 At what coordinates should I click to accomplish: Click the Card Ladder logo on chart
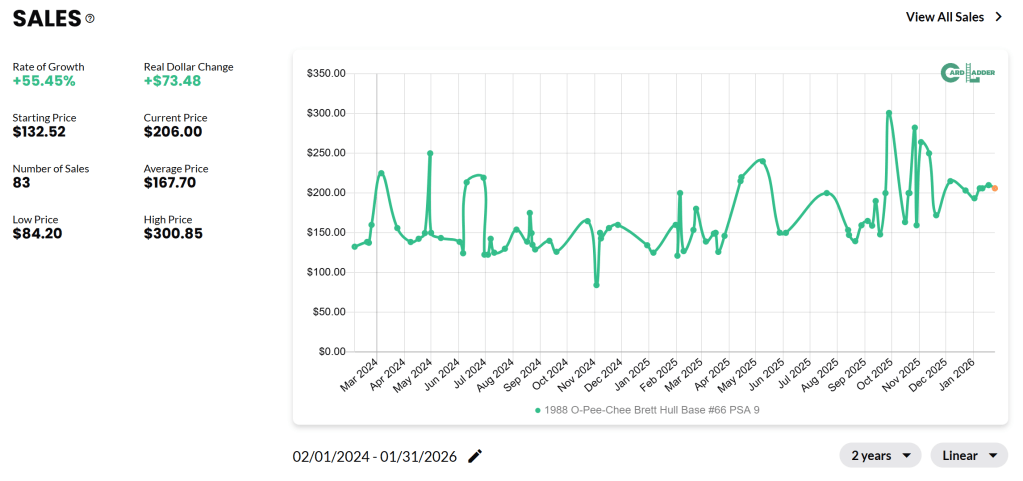click(967, 73)
